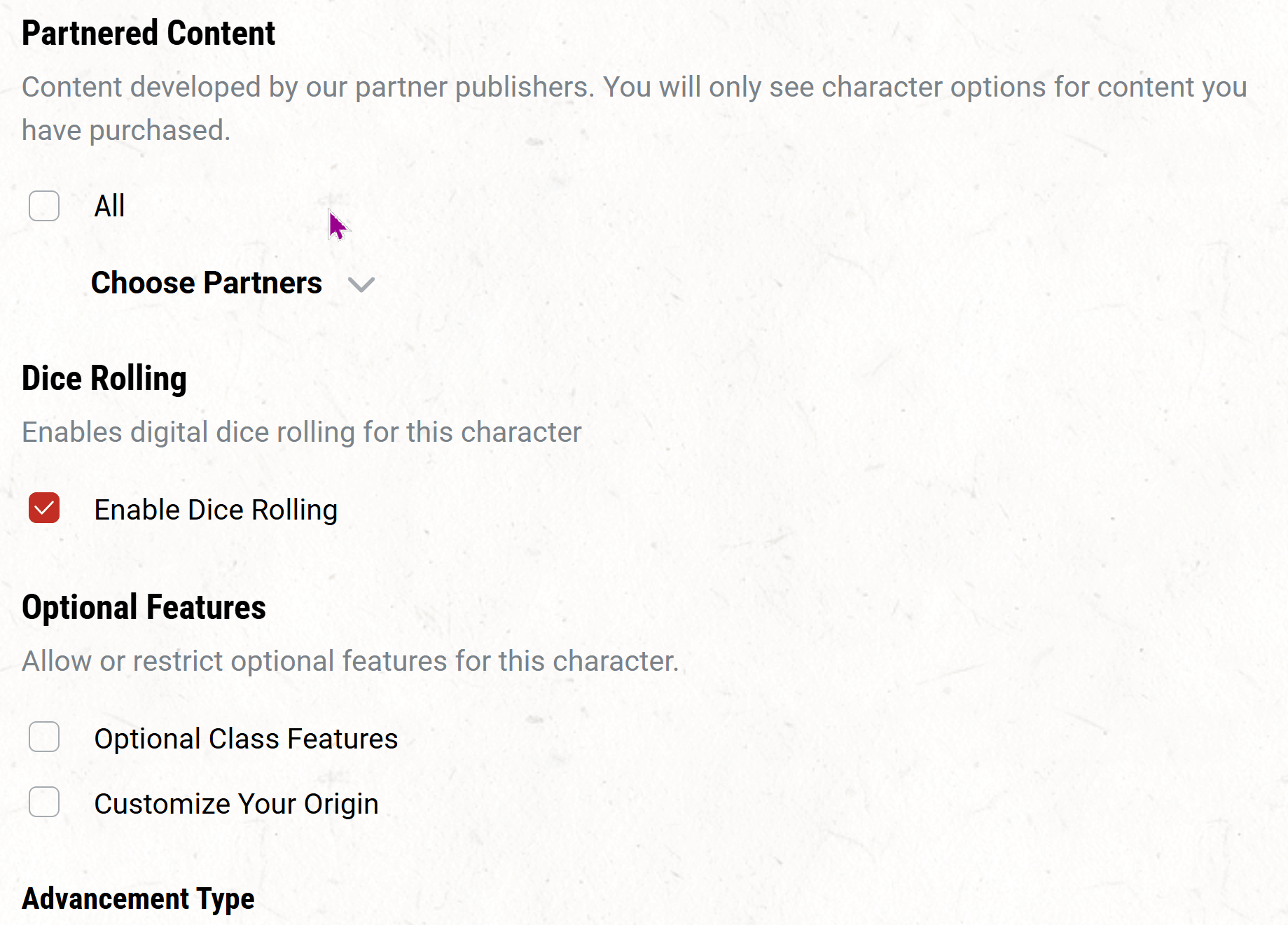Select the Dice Rolling heading
This screenshot has width=1288, height=925.
pyautogui.click(x=104, y=379)
